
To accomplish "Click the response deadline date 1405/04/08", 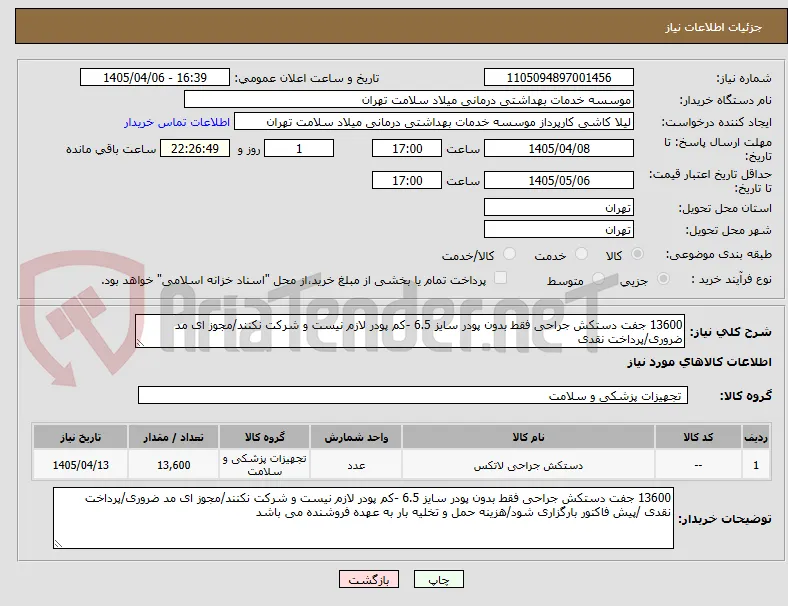I will [x=559, y=148].
